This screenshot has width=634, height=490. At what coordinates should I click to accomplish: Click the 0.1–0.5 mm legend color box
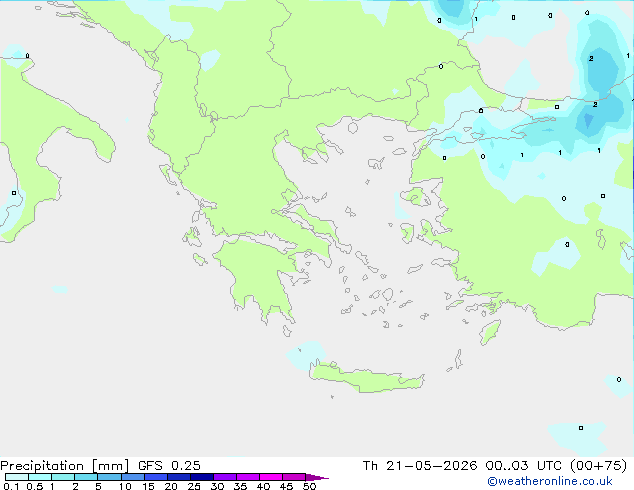pyautogui.click(x=17, y=477)
